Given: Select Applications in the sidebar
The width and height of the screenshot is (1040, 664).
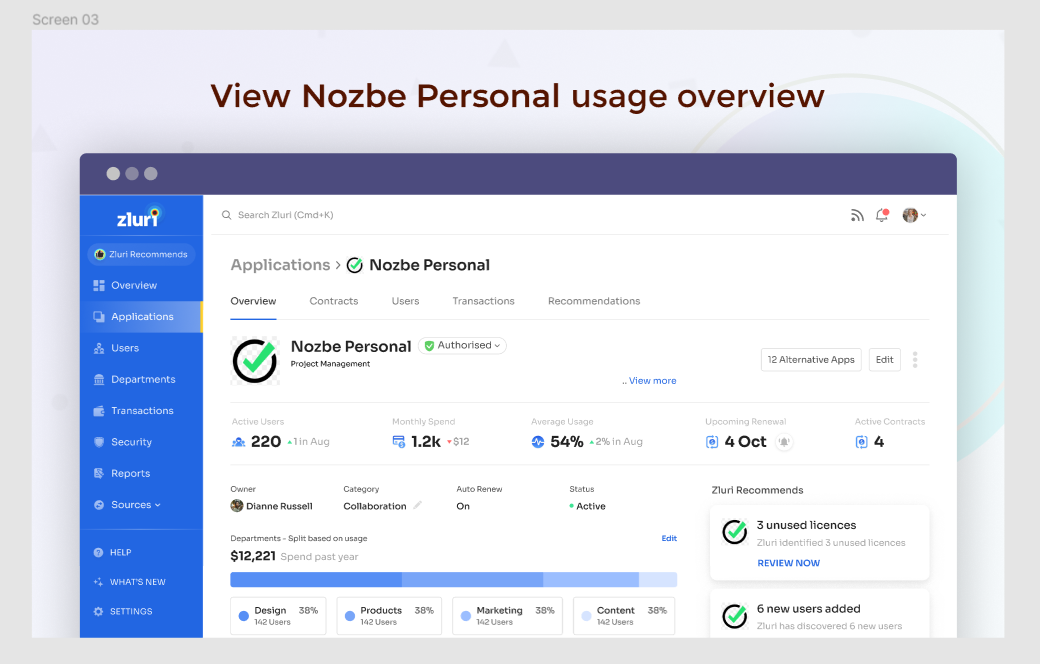Looking at the screenshot, I should (x=141, y=316).
